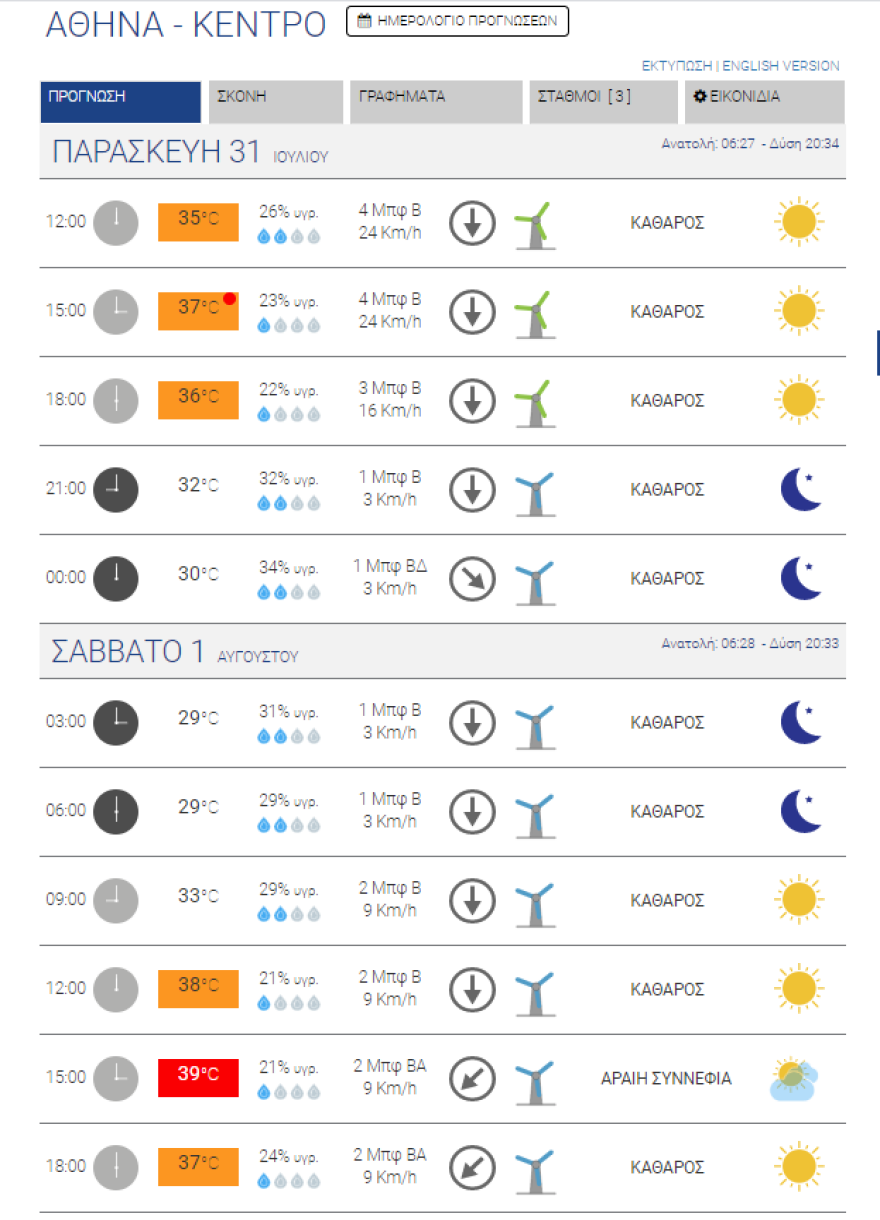This screenshot has width=880, height=1220.
Task: Open the ΓΡΑΦΗΜΑΤΑ tab
Action: [x=436, y=101]
